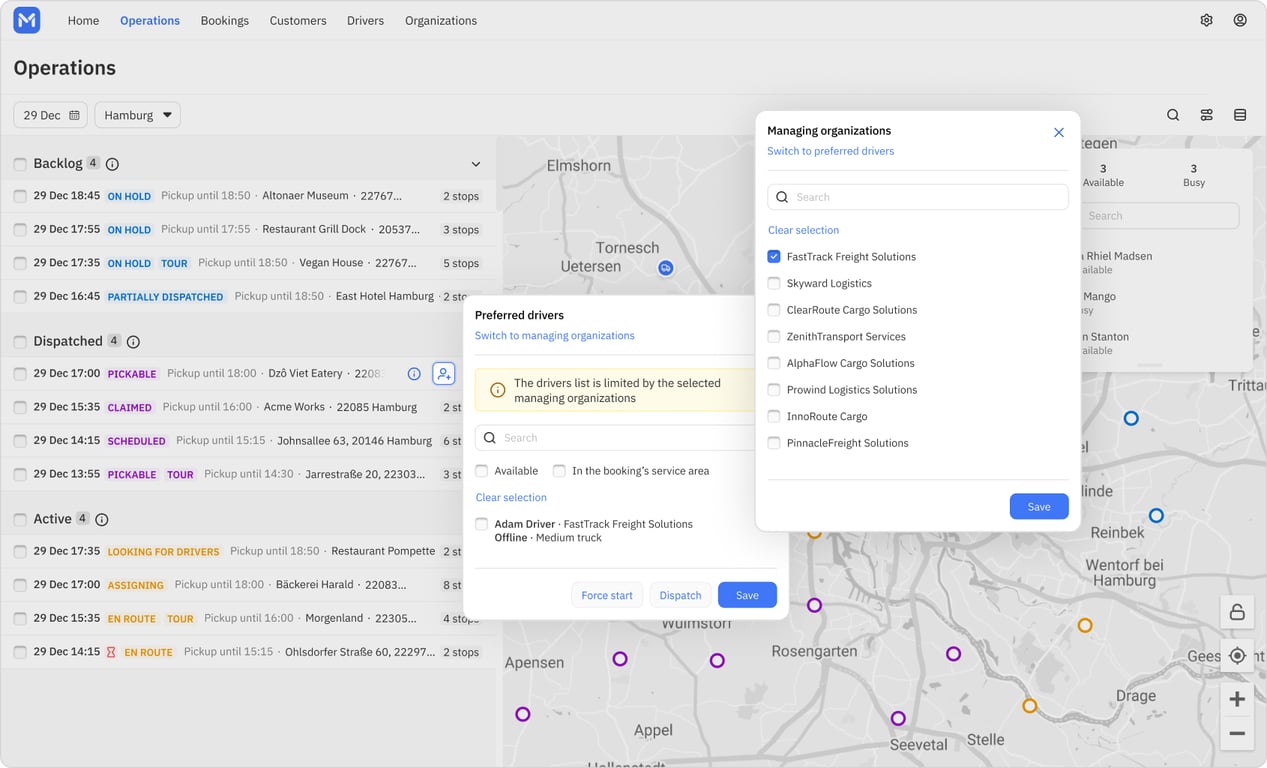Save the Preferred drivers selection
The image size is (1267, 768).
pos(747,595)
